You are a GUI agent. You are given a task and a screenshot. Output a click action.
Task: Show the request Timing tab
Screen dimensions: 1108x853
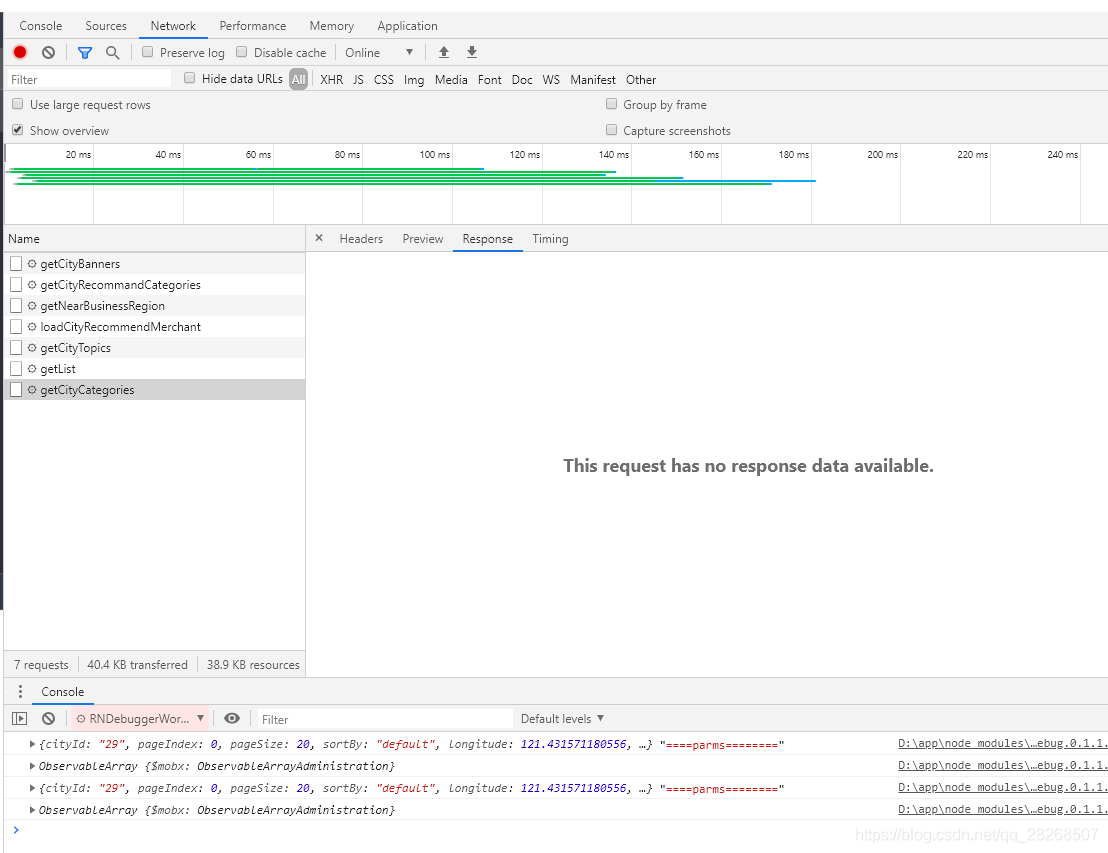[x=550, y=239]
